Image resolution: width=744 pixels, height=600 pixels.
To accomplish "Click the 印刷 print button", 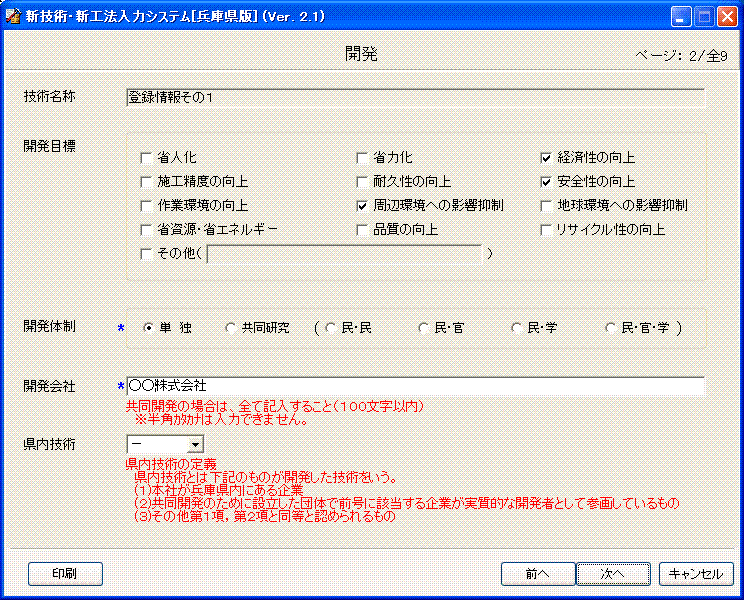I will 65,574.
